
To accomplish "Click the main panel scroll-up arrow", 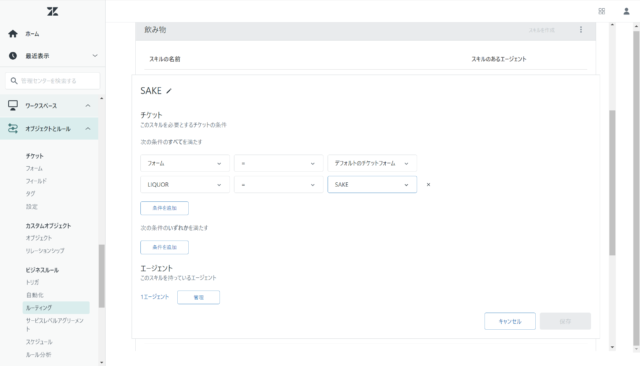I will pos(612,25).
